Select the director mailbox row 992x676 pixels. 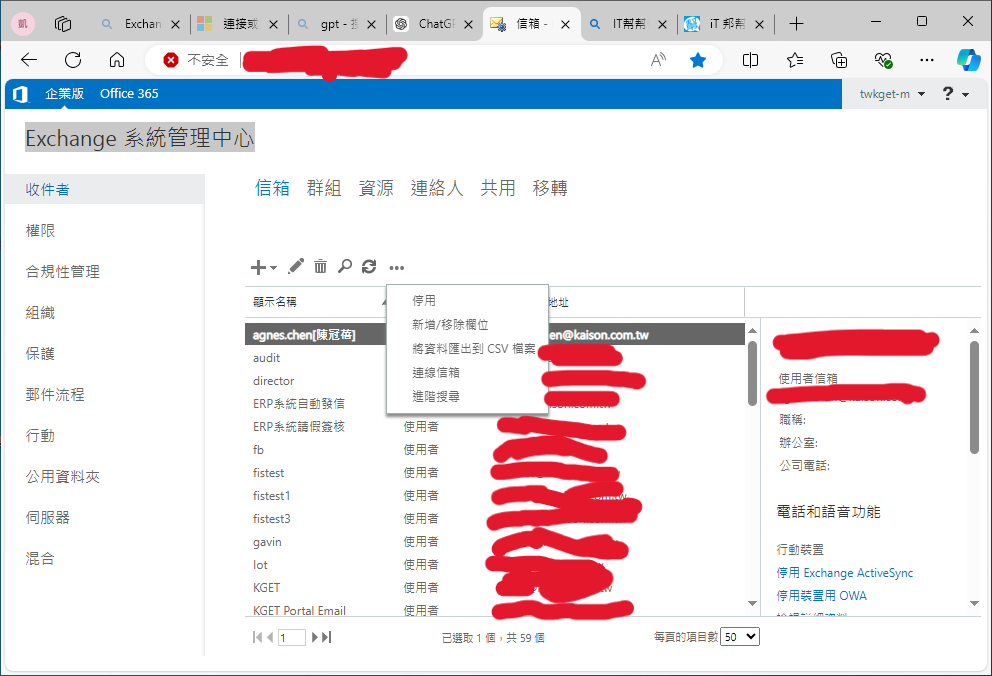coord(495,381)
